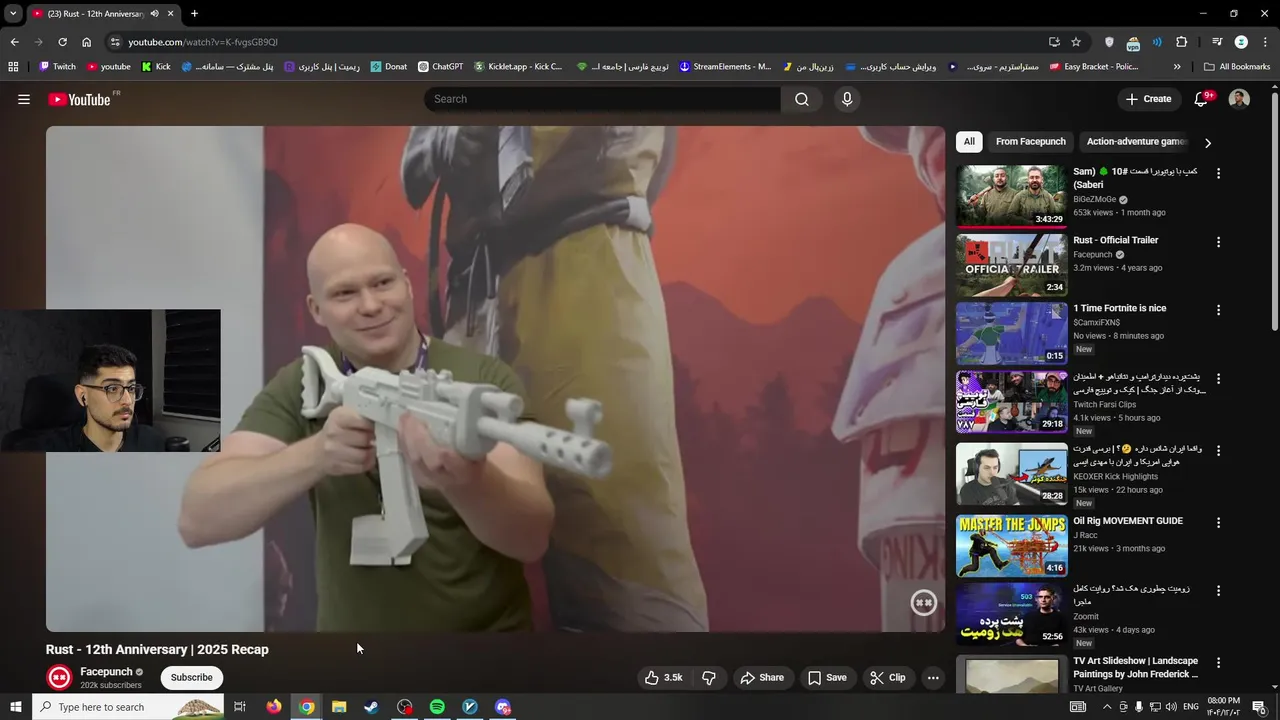Open Windows Start menu
Viewport: 1280px width, 720px height.
pos(15,707)
